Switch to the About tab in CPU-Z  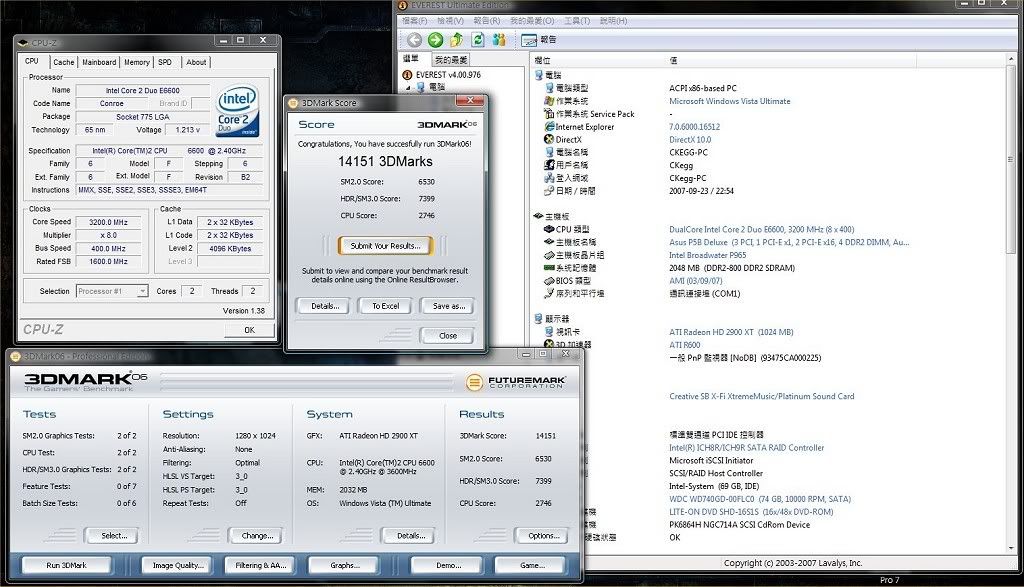click(196, 62)
